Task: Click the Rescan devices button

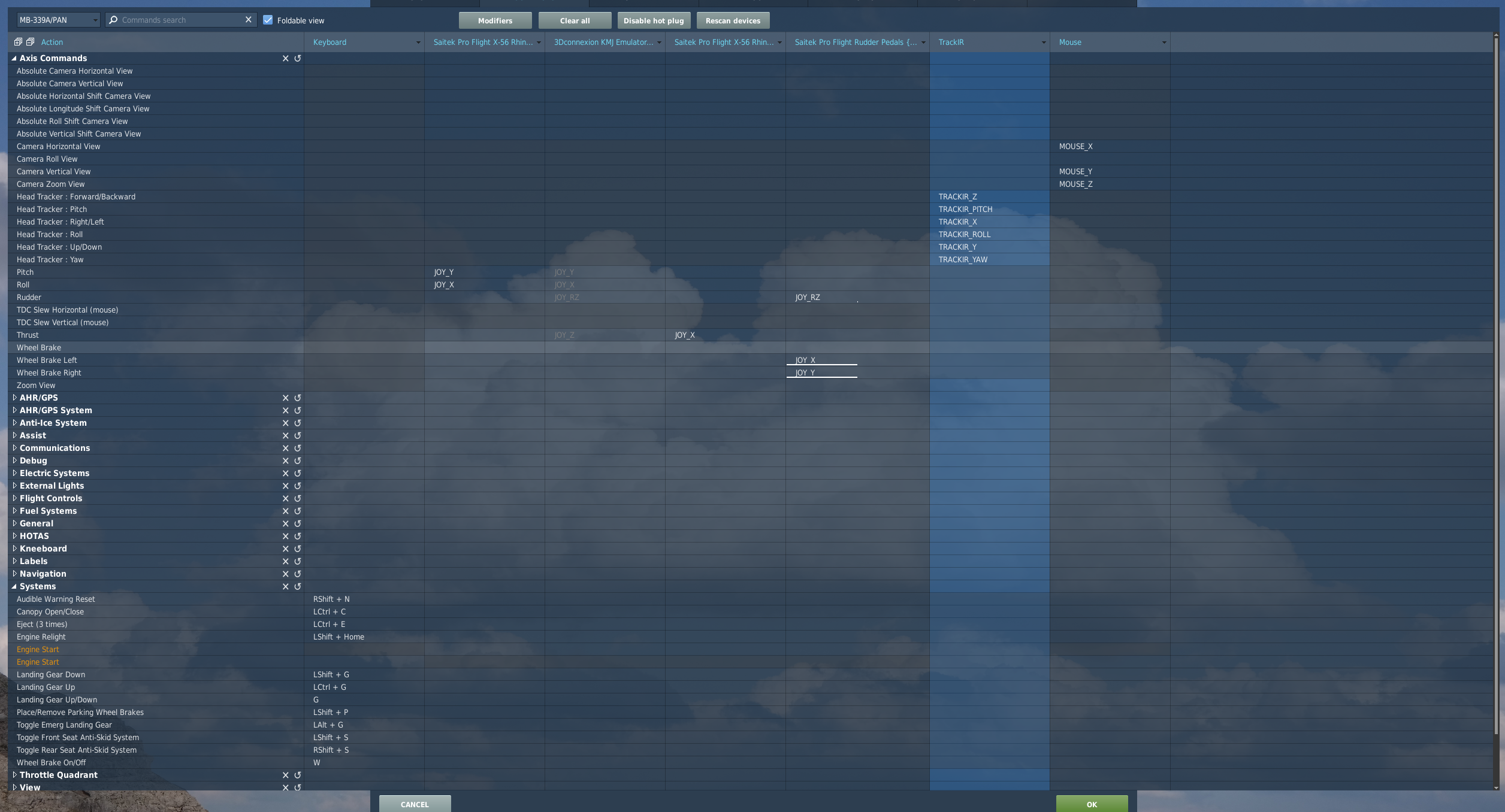Action: [x=732, y=20]
